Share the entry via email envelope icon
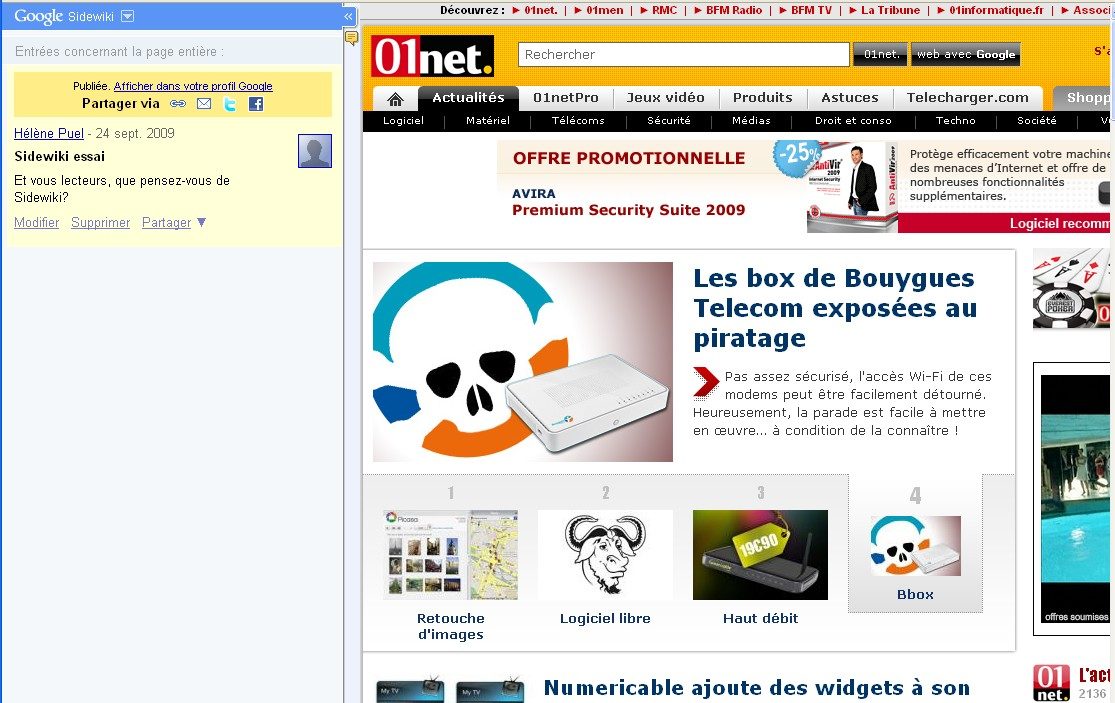The image size is (1115, 703). (204, 104)
